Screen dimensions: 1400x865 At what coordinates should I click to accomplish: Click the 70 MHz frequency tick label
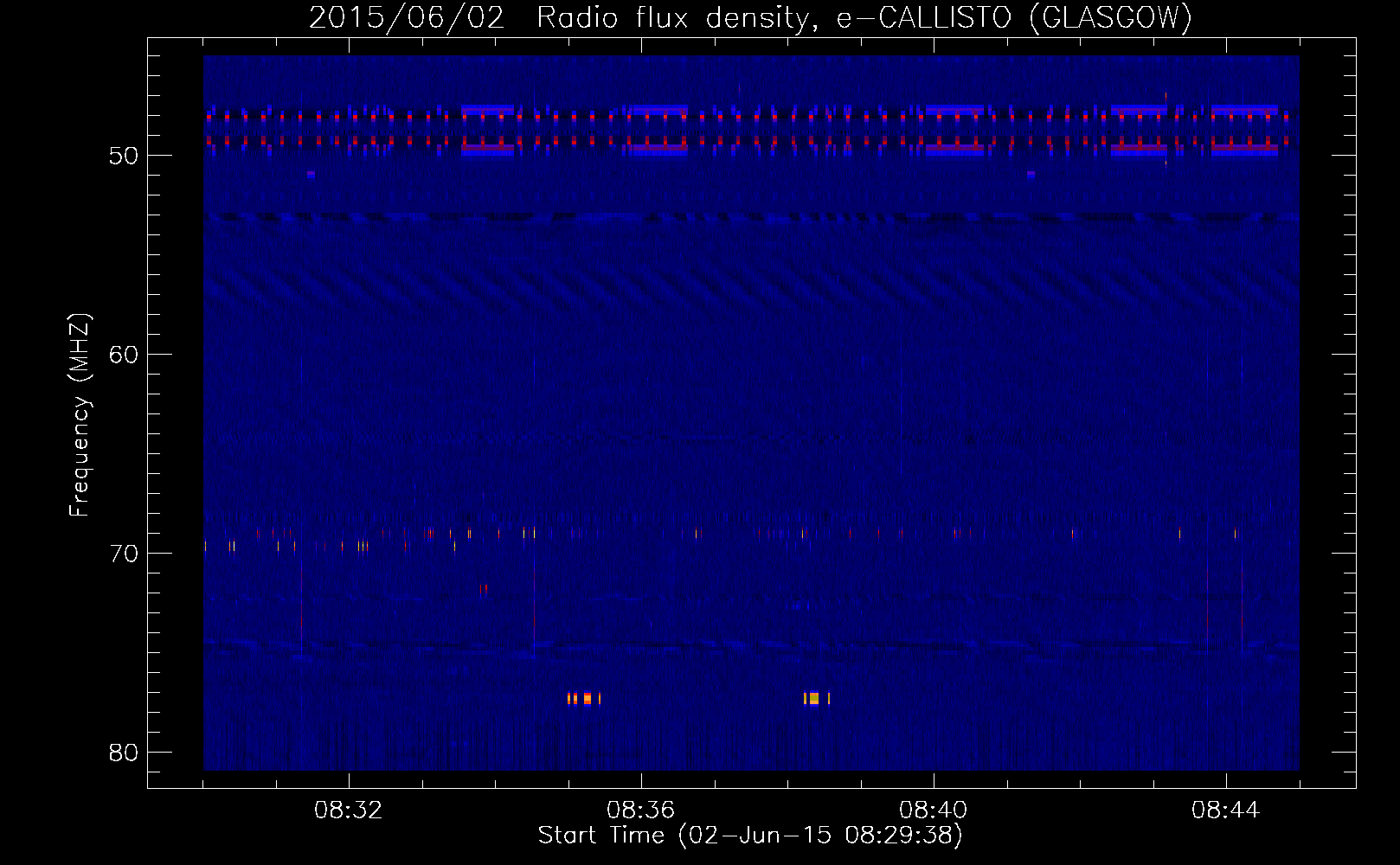pos(124,554)
